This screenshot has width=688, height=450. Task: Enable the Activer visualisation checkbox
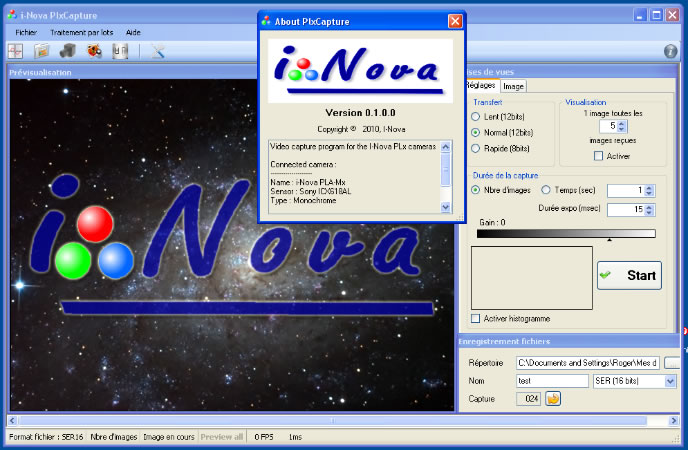[598, 156]
